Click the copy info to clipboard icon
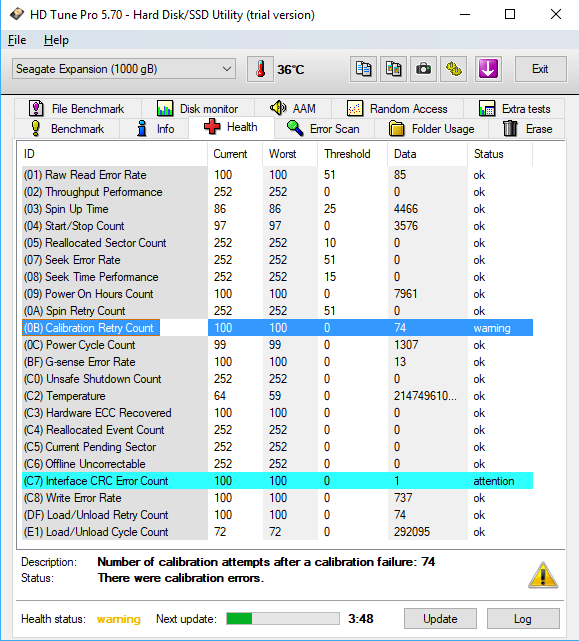The width and height of the screenshot is (579, 641). (363, 69)
